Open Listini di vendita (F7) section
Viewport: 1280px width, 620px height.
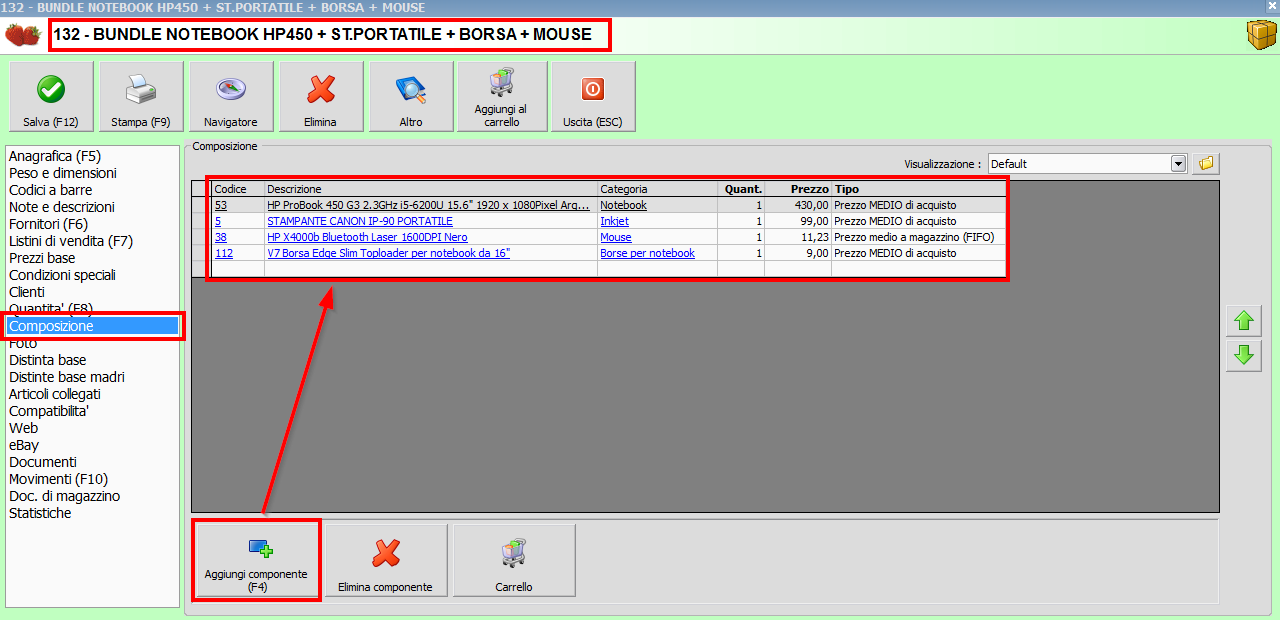(x=71, y=241)
